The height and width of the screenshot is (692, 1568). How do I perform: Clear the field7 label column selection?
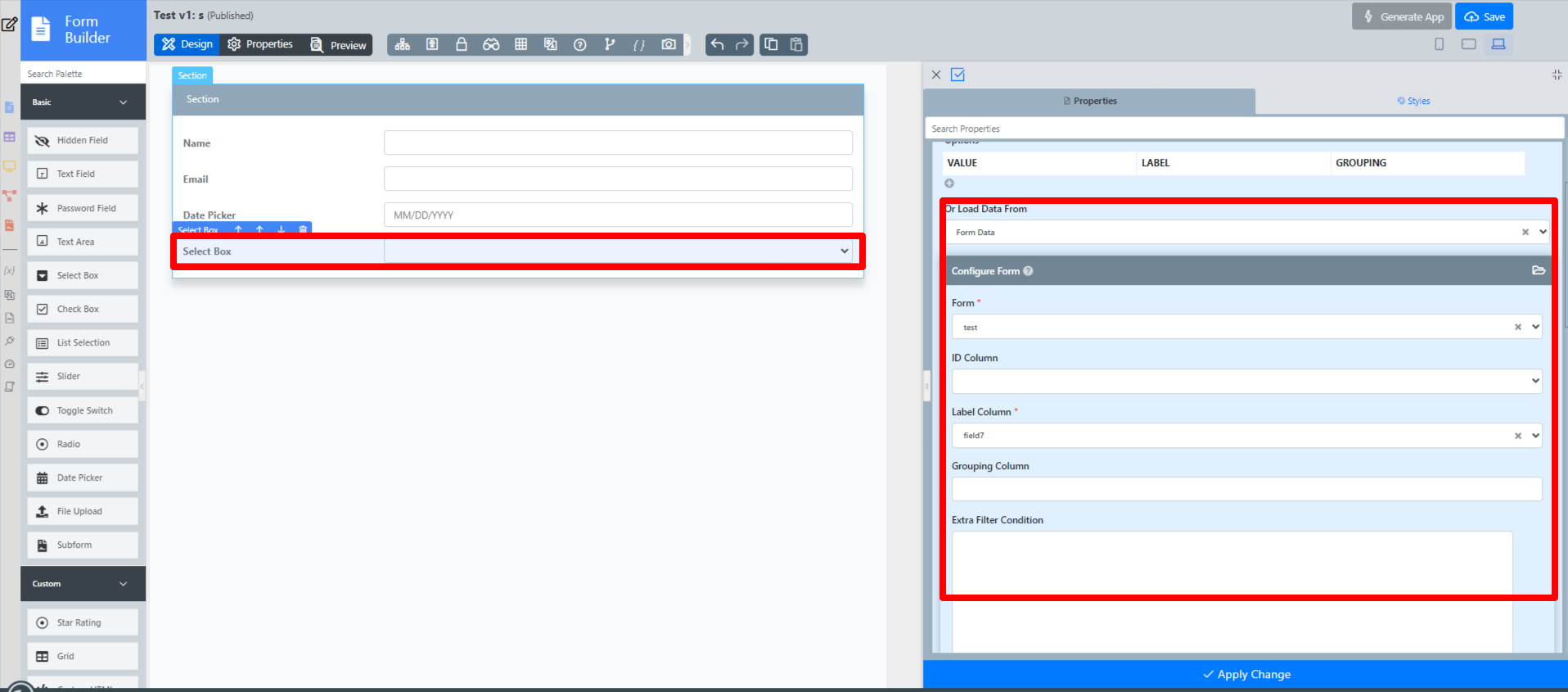pyautogui.click(x=1518, y=436)
